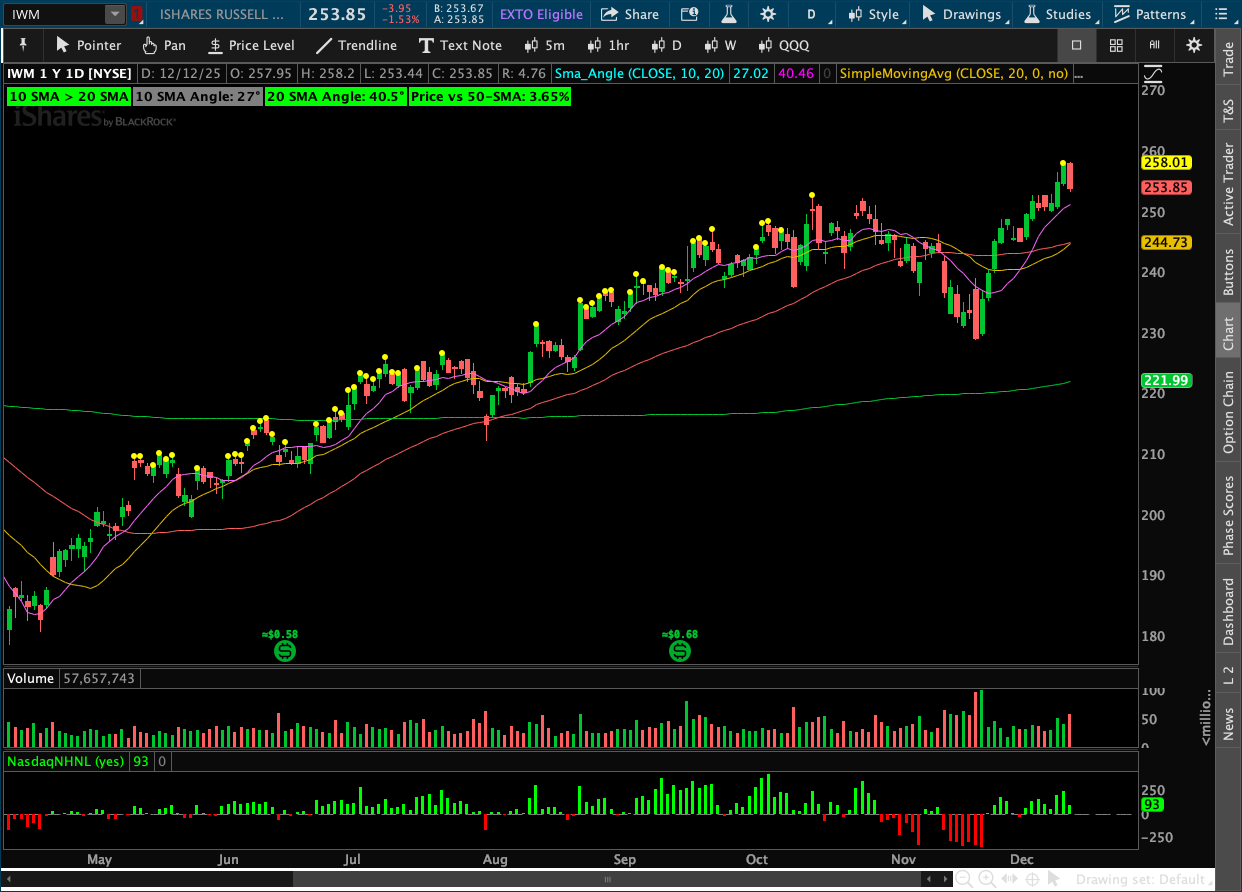Pick the Trendline drawing tool

tap(356, 45)
